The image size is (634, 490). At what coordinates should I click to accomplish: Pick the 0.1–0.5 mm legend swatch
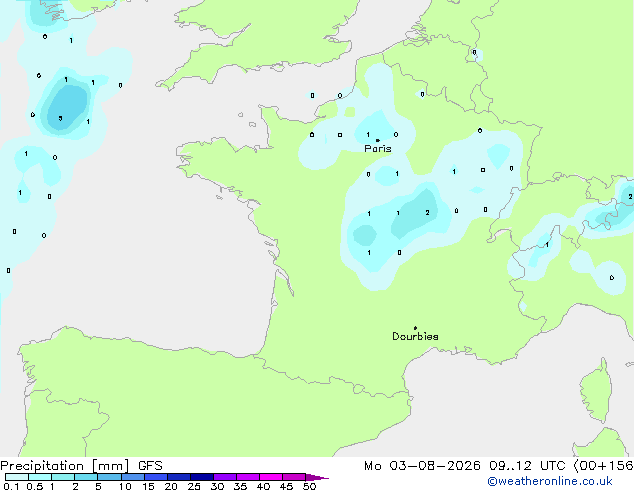pyautogui.click(x=17, y=477)
